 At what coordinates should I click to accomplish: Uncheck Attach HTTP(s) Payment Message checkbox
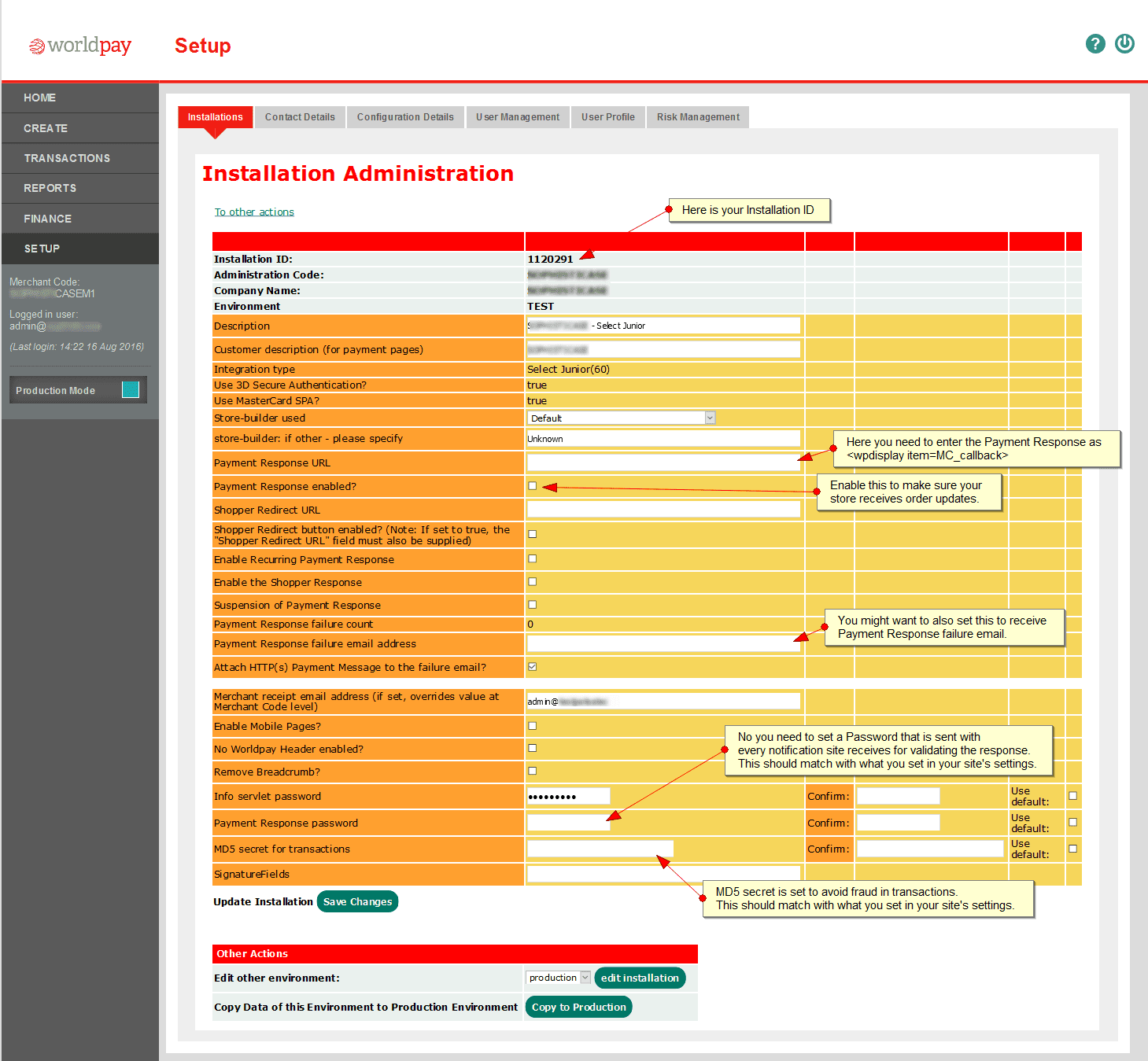(533, 666)
